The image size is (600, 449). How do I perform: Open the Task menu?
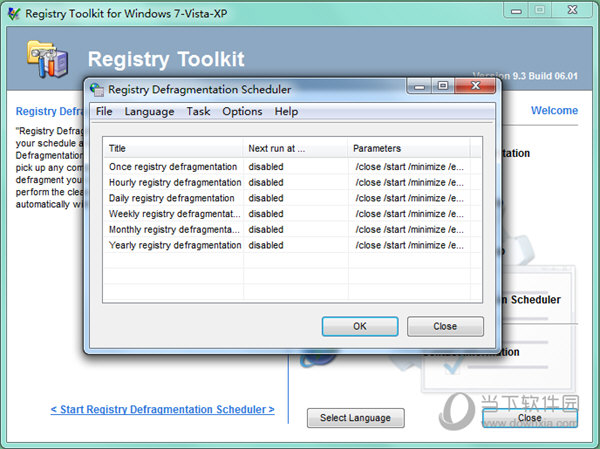(198, 111)
